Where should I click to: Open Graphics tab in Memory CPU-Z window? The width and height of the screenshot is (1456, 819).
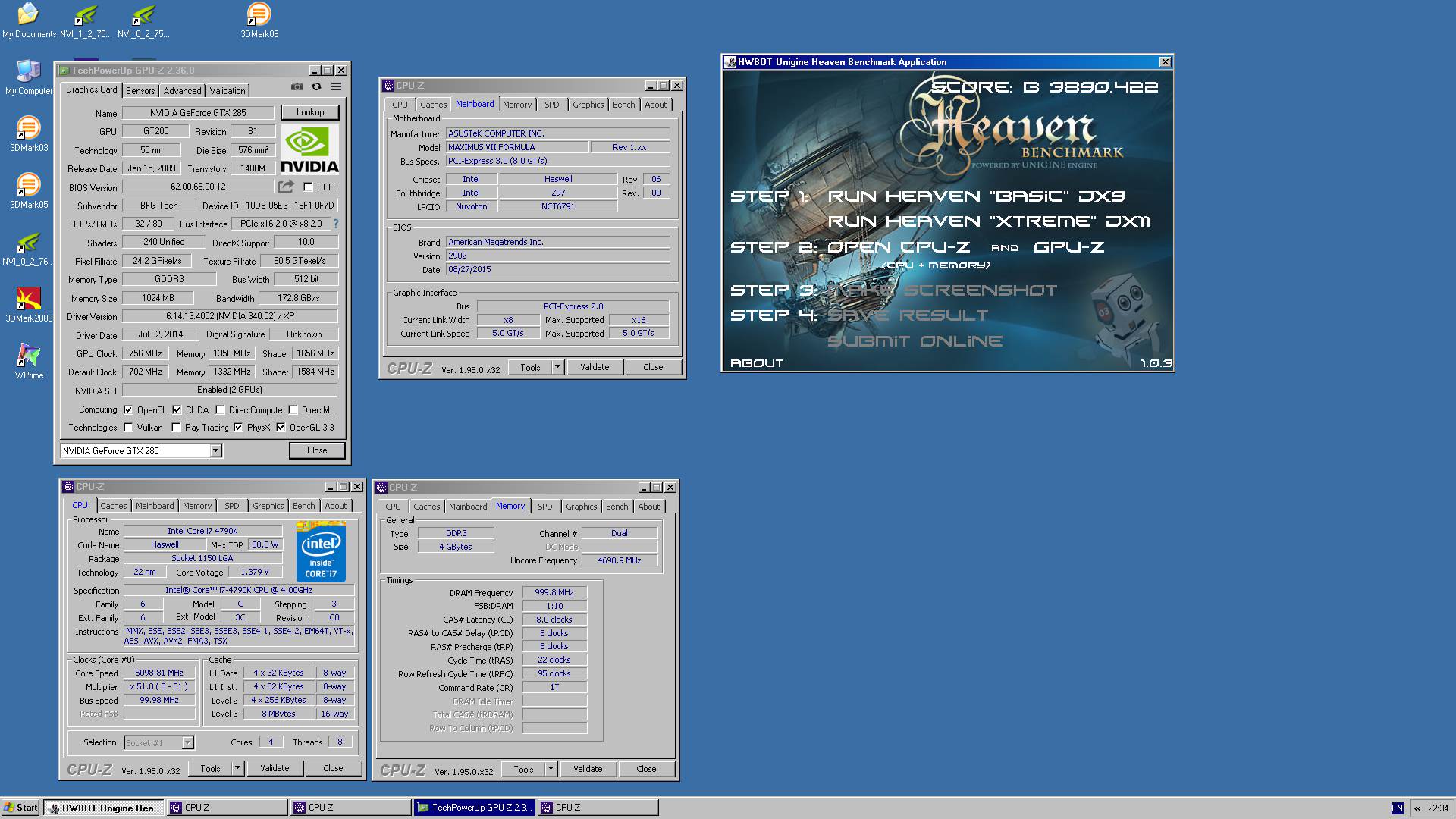(x=582, y=507)
